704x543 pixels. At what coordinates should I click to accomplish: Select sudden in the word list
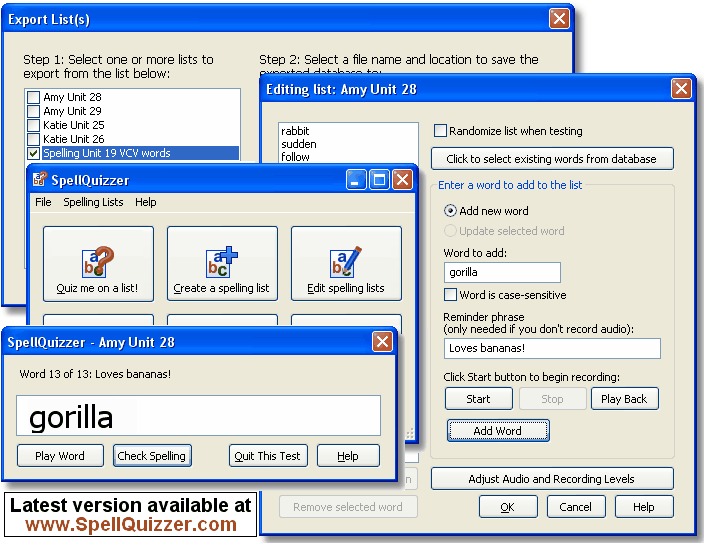tap(299, 144)
